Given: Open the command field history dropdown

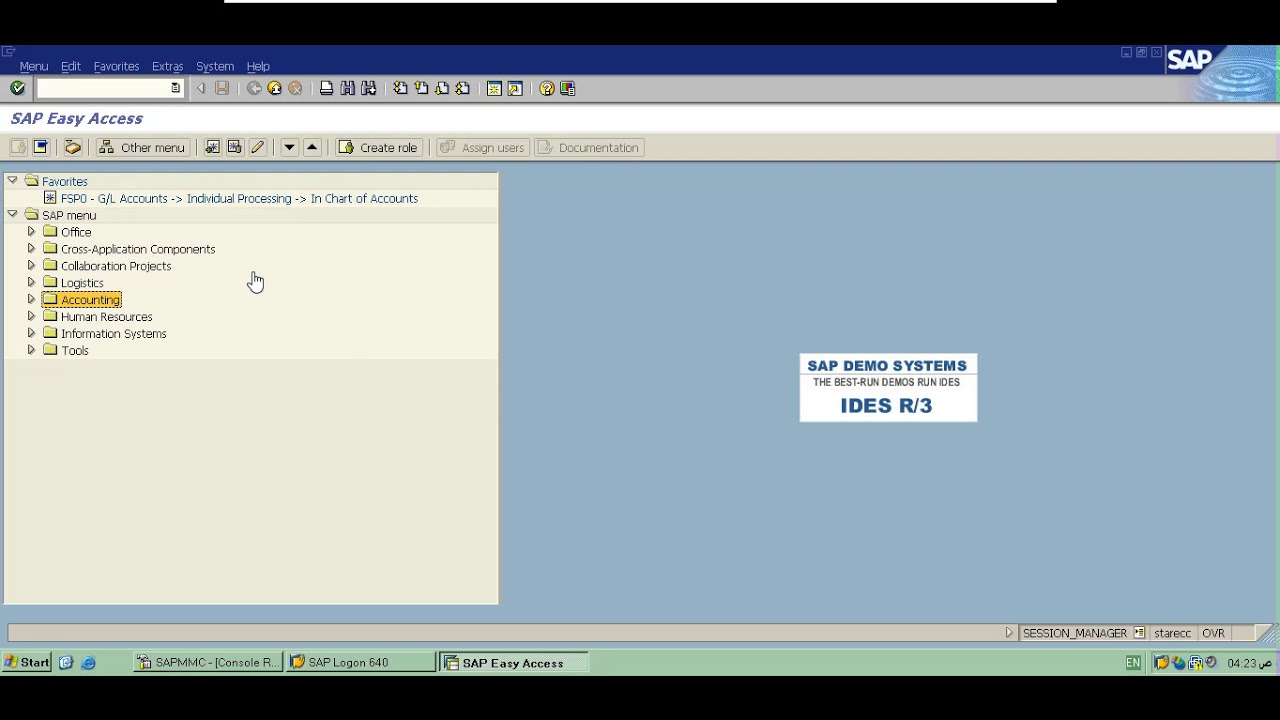Looking at the screenshot, I should (176, 89).
